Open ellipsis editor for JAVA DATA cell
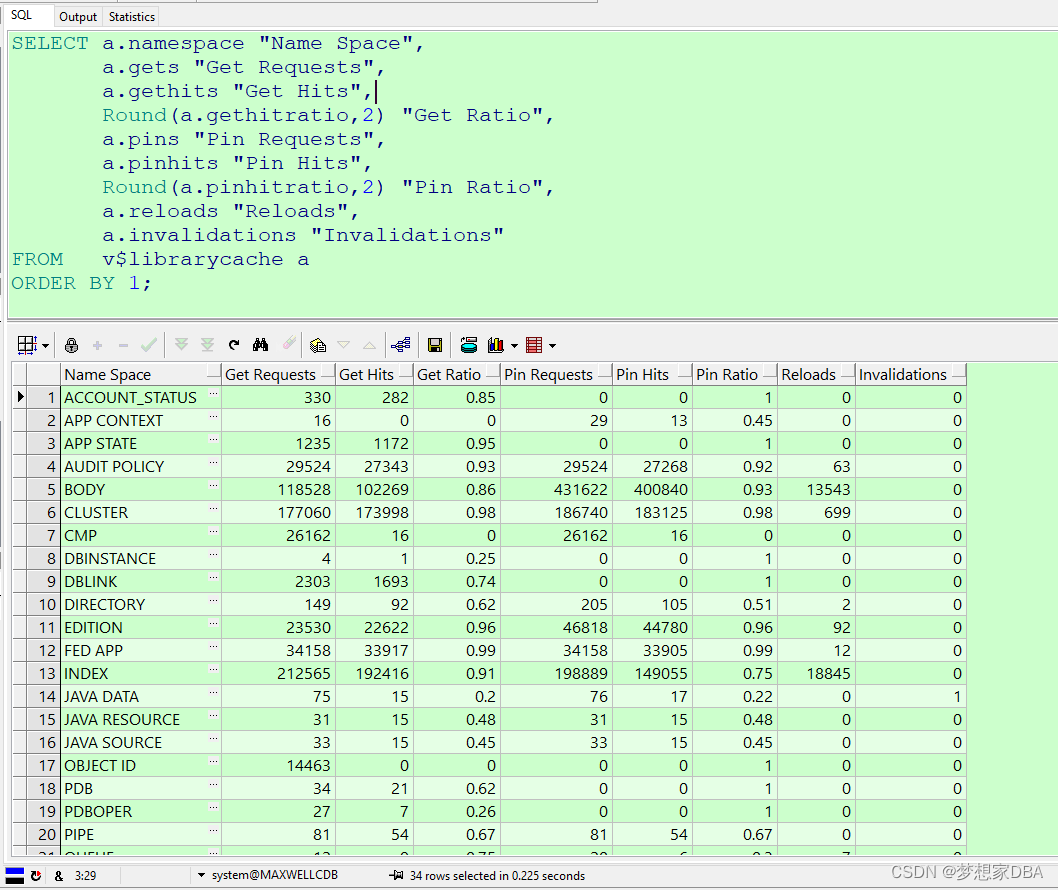 click(x=213, y=692)
